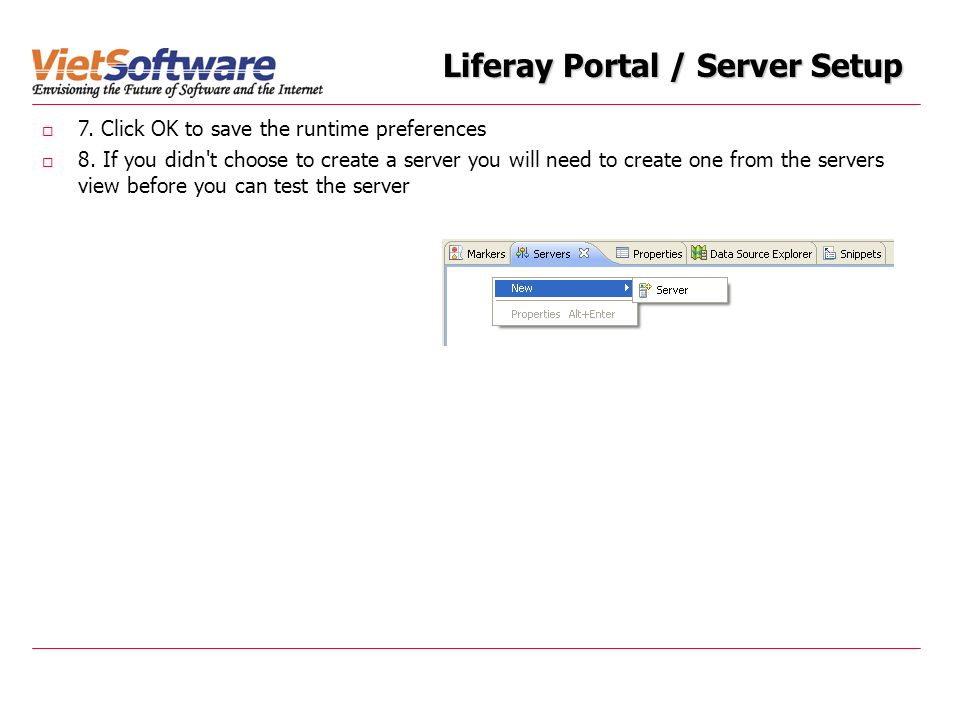Expand the New submenu arrow
Viewport: 960px width, 720px height.
point(626,288)
